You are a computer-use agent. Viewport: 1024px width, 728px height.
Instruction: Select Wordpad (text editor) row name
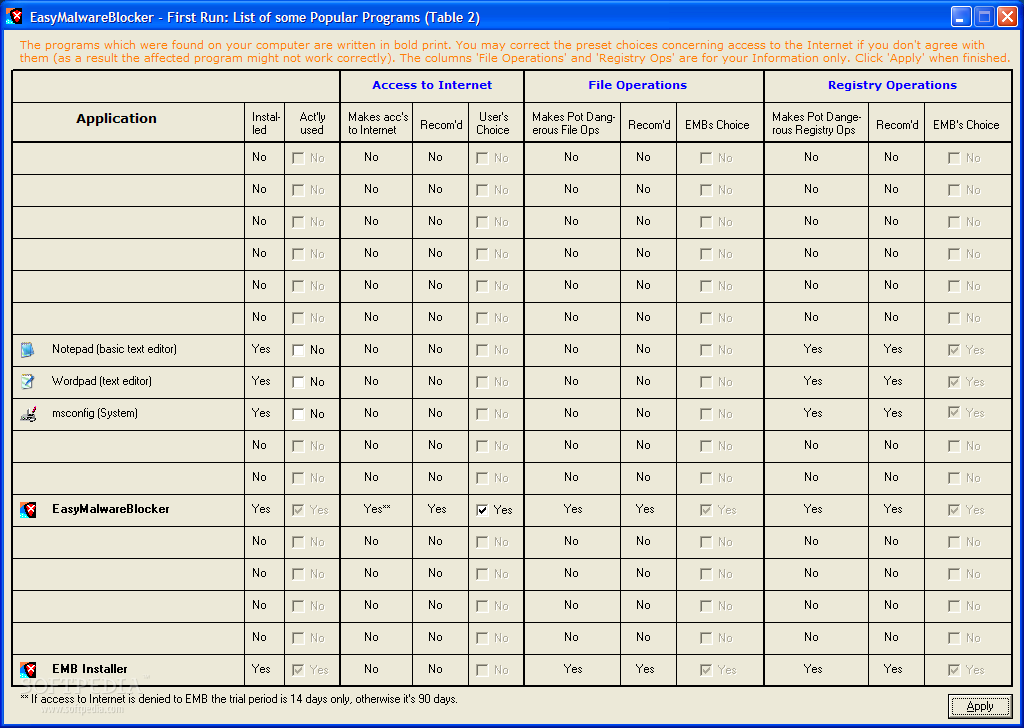tap(101, 381)
